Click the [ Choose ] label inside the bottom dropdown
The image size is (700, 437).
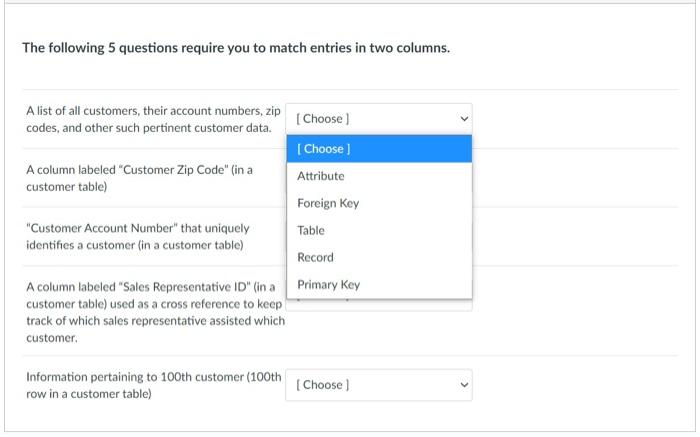[x=323, y=385]
